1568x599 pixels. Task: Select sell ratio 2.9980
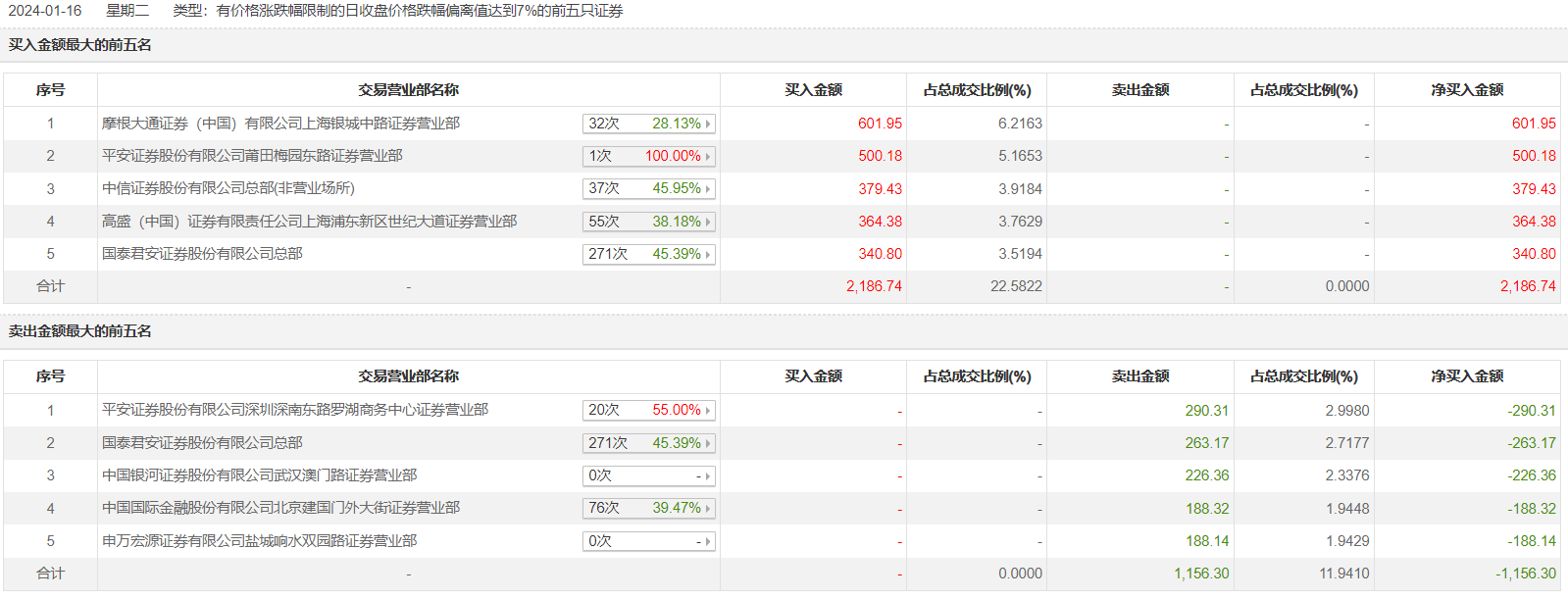coord(1347,411)
